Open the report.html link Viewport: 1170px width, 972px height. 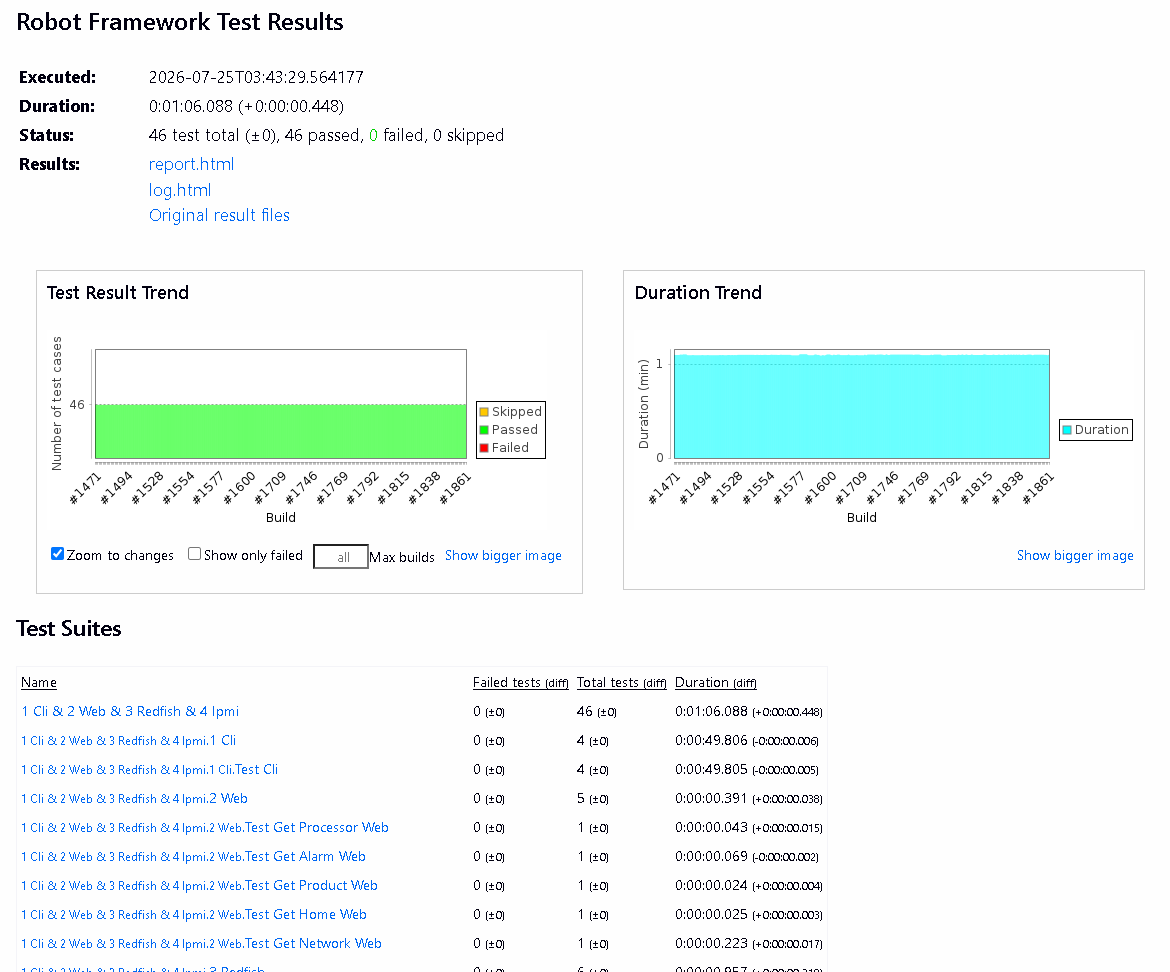[191, 164]
